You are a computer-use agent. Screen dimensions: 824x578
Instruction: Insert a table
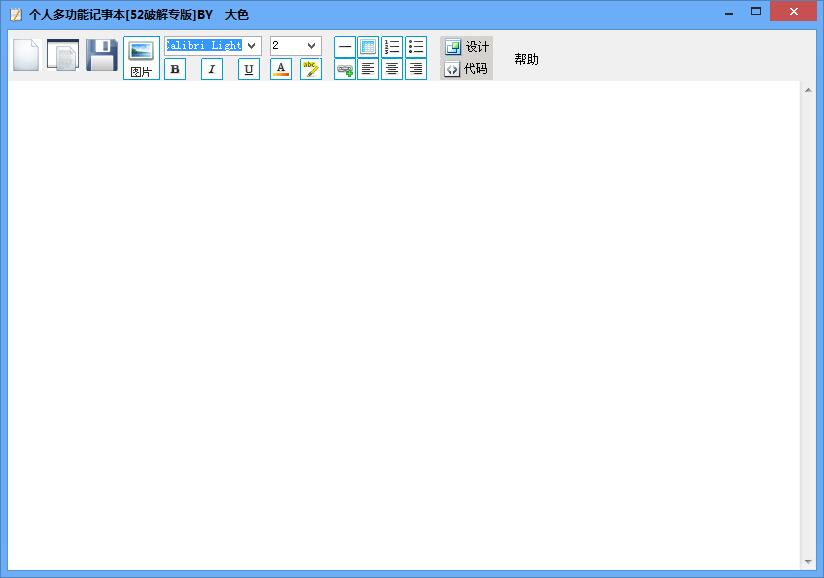click(368, 47)
